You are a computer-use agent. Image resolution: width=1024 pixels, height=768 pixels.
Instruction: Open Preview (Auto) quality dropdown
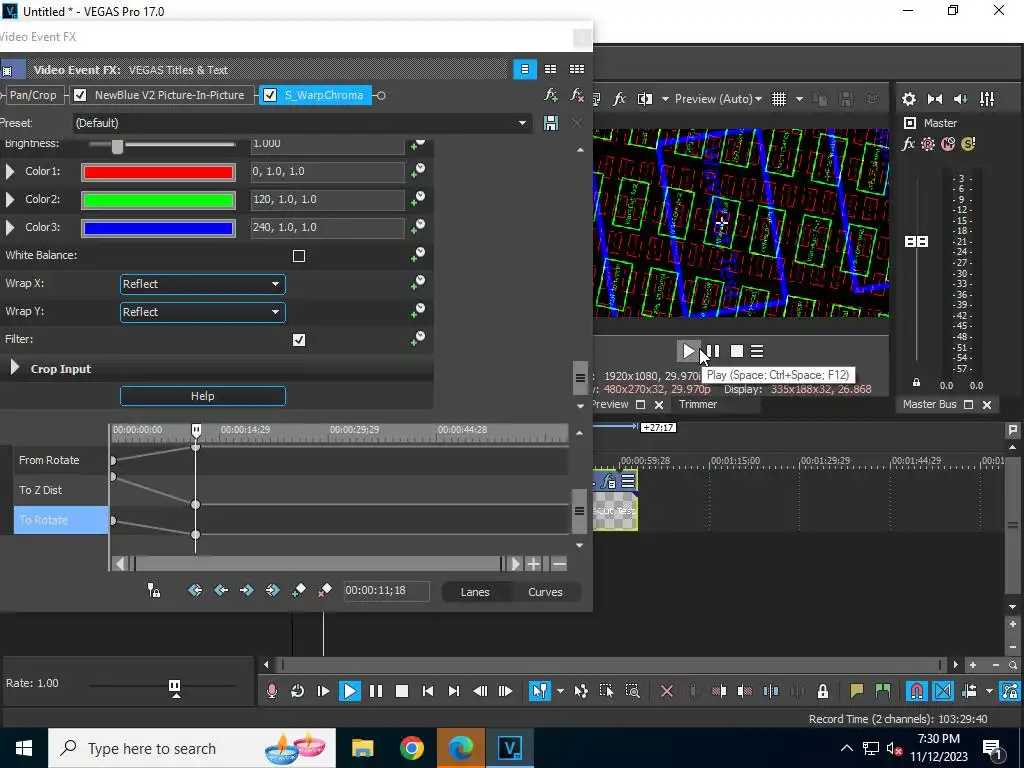tap(718, 99)
